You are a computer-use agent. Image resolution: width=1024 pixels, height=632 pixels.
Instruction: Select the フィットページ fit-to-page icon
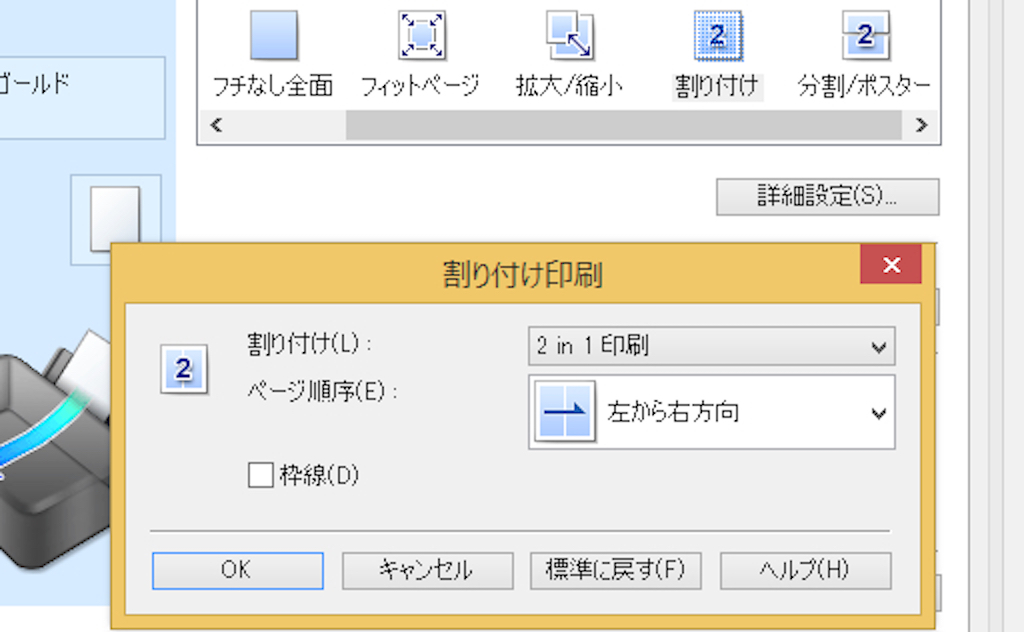[x=421, y=37]
